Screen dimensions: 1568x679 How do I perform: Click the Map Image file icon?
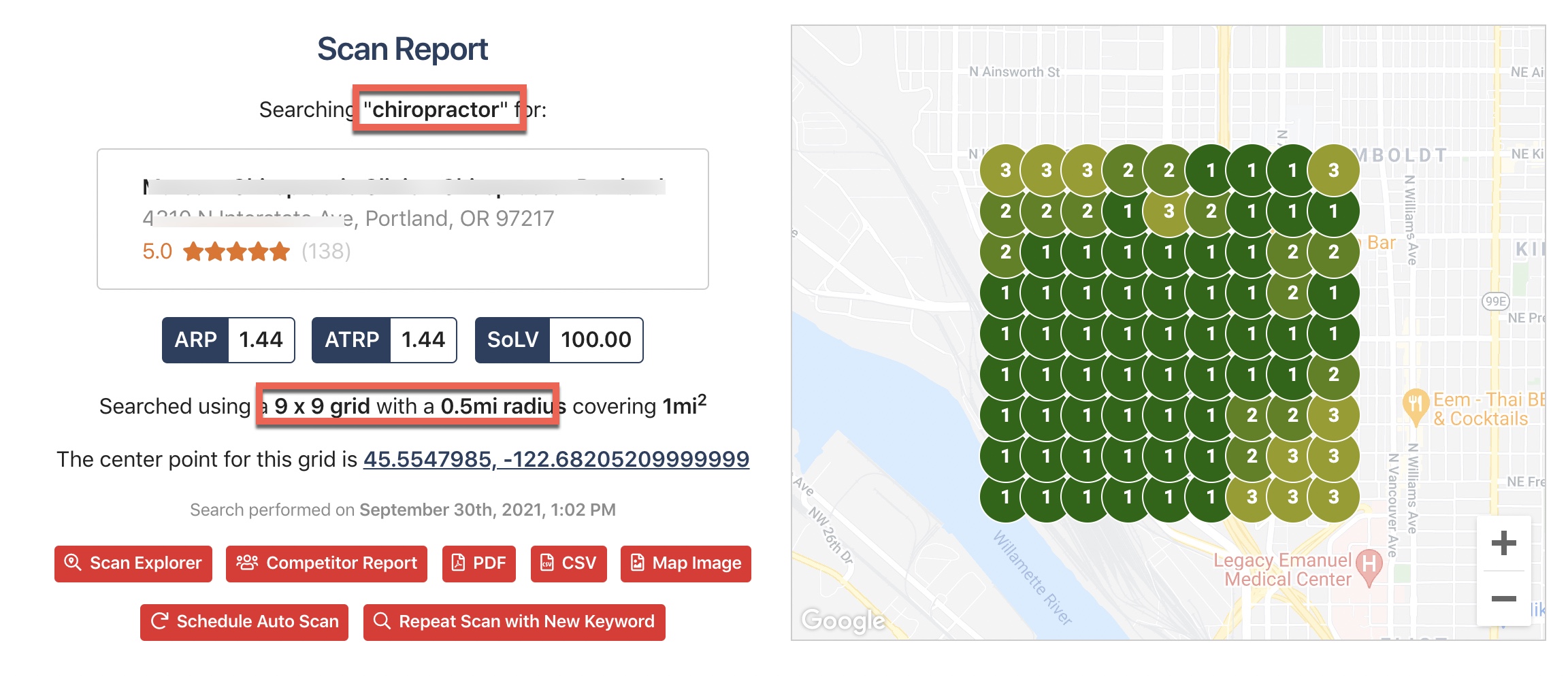(x=637, y=563)
